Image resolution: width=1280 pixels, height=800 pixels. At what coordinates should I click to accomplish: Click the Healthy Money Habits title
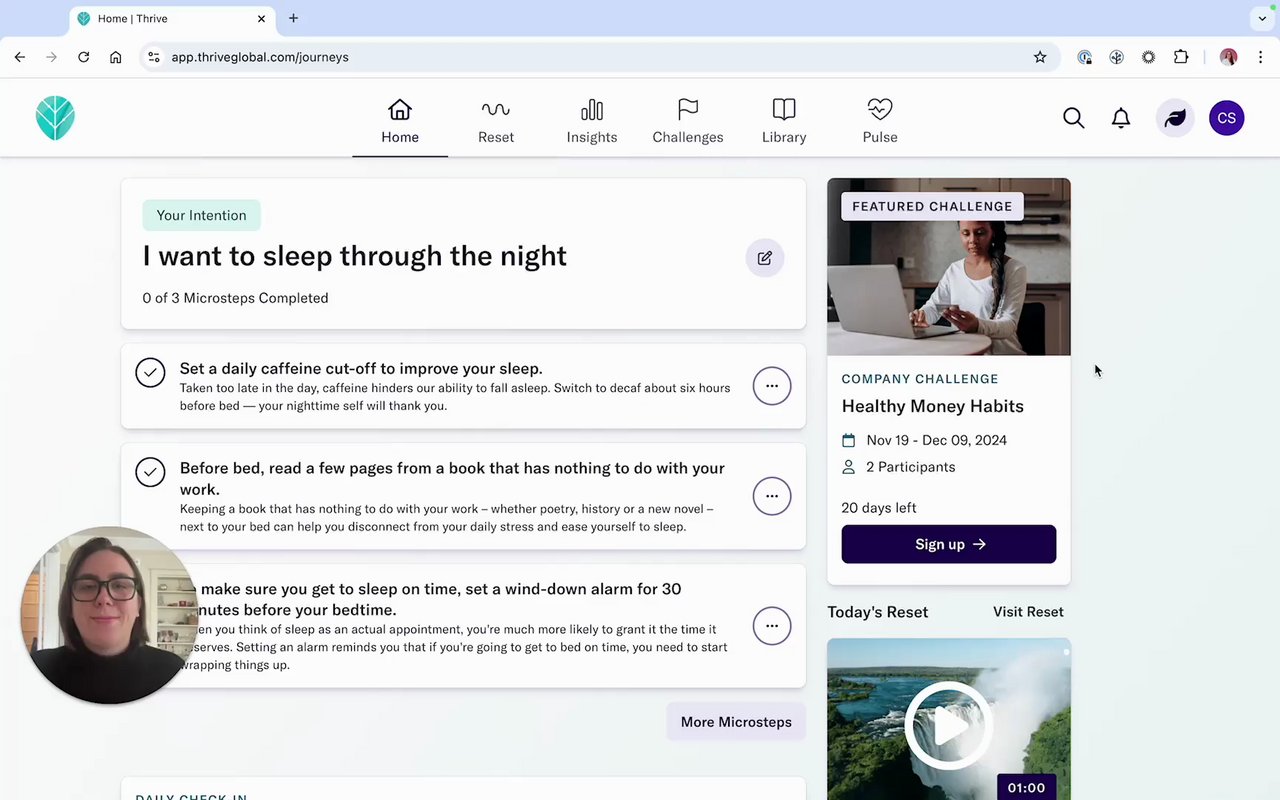pos(933,406)
